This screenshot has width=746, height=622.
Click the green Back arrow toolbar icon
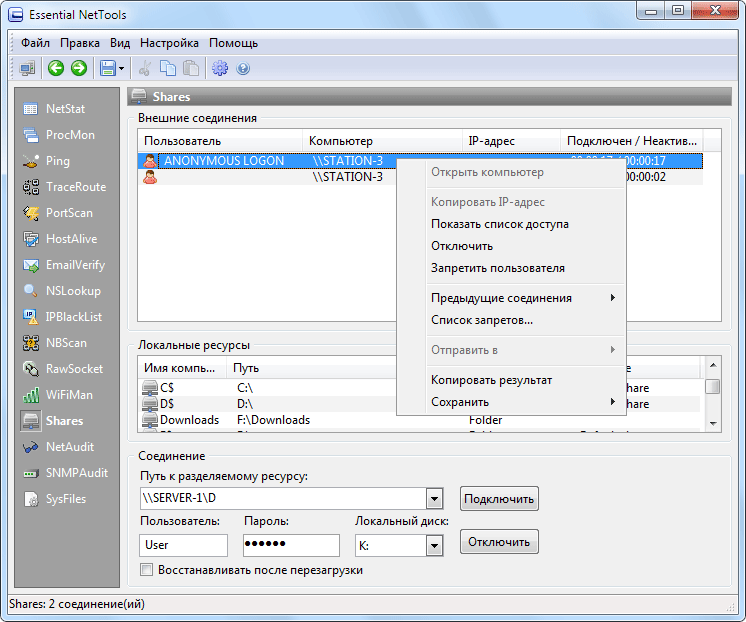click(x=56, y=69)
